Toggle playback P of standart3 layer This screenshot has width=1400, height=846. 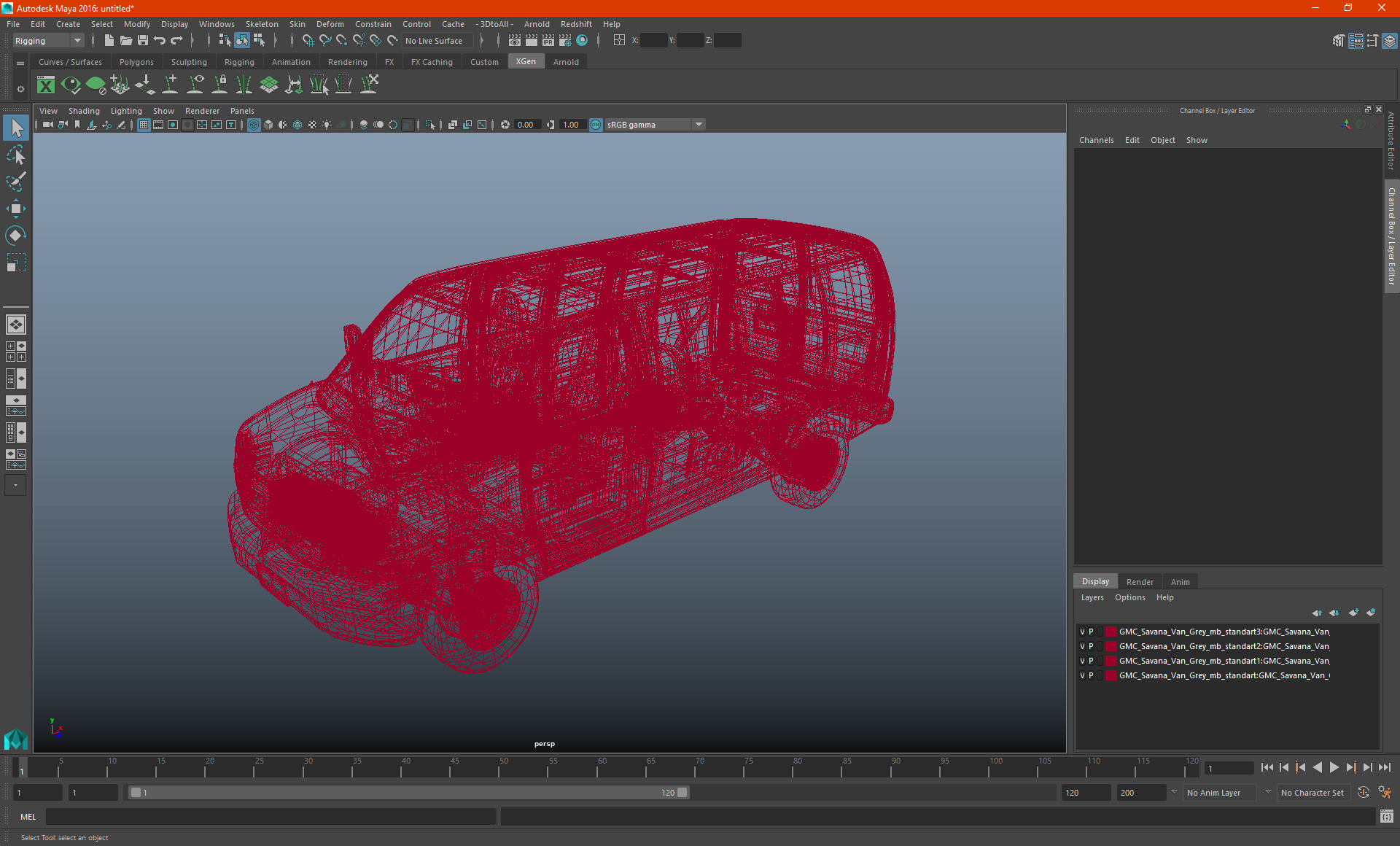coord(1091,632)
